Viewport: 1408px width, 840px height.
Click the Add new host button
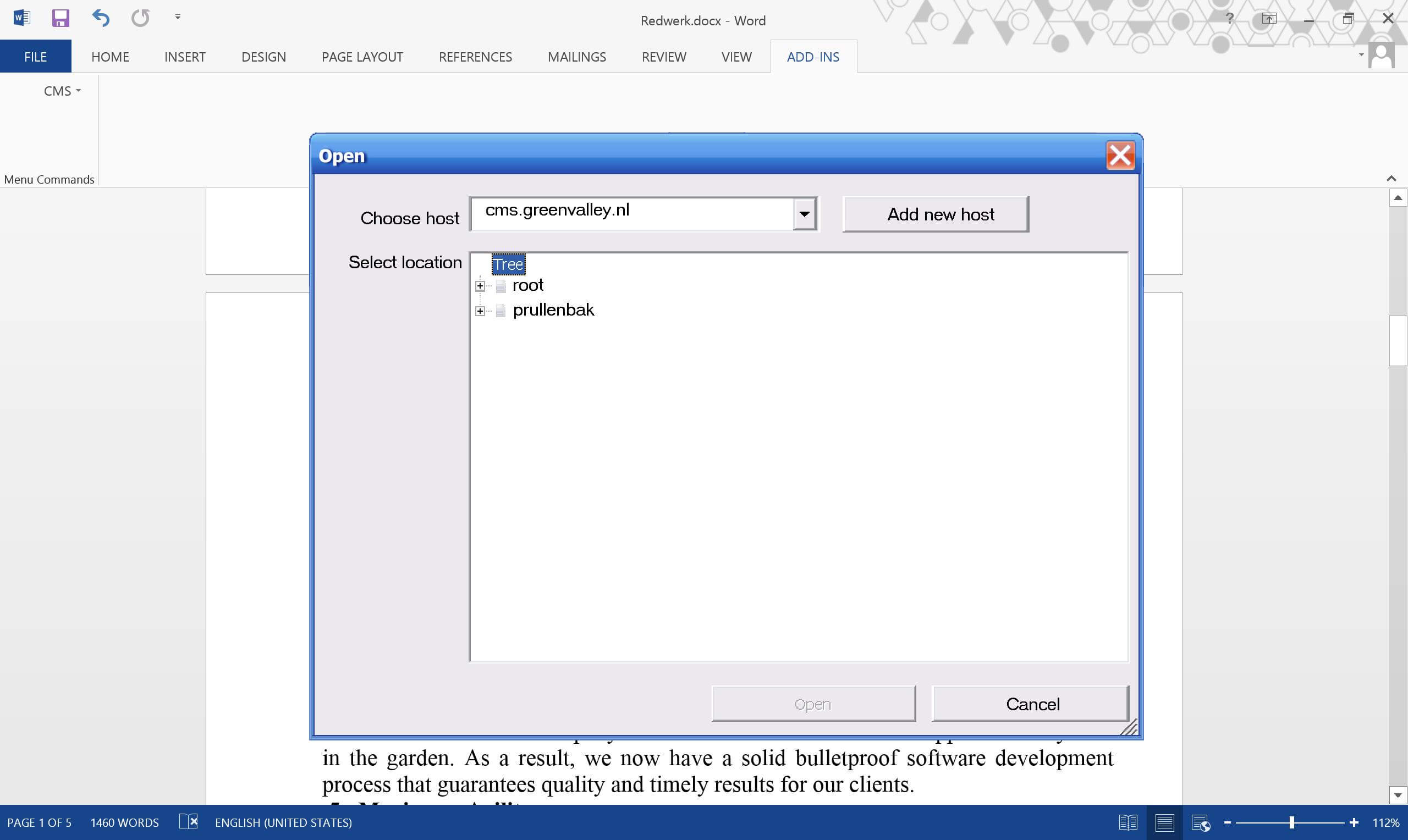click(935, 214)
